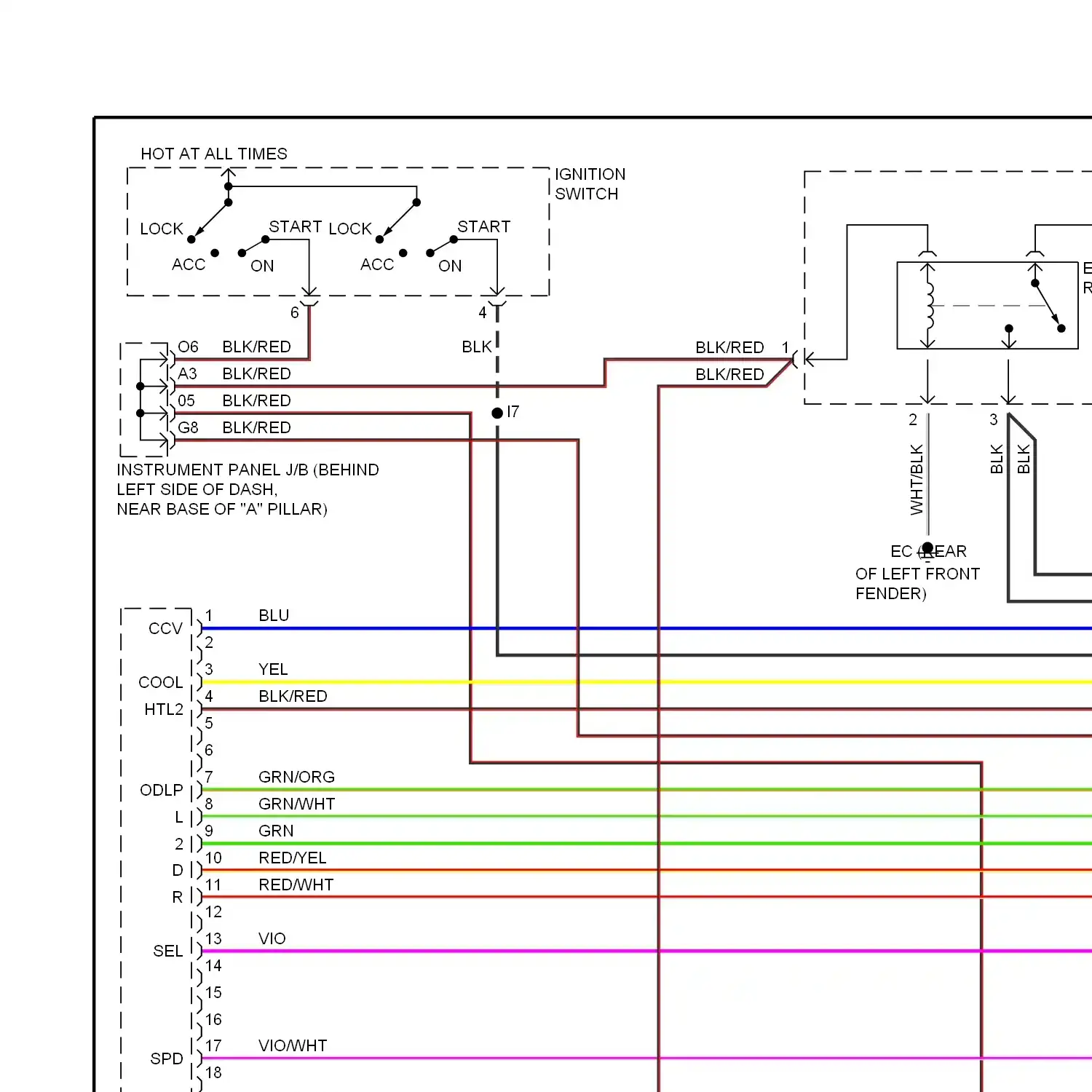Viewport: 1092px width, 1092px height.
Task: Click the GRN/WHT wire label
Action: pyautogui.click(x=296, y=804)
